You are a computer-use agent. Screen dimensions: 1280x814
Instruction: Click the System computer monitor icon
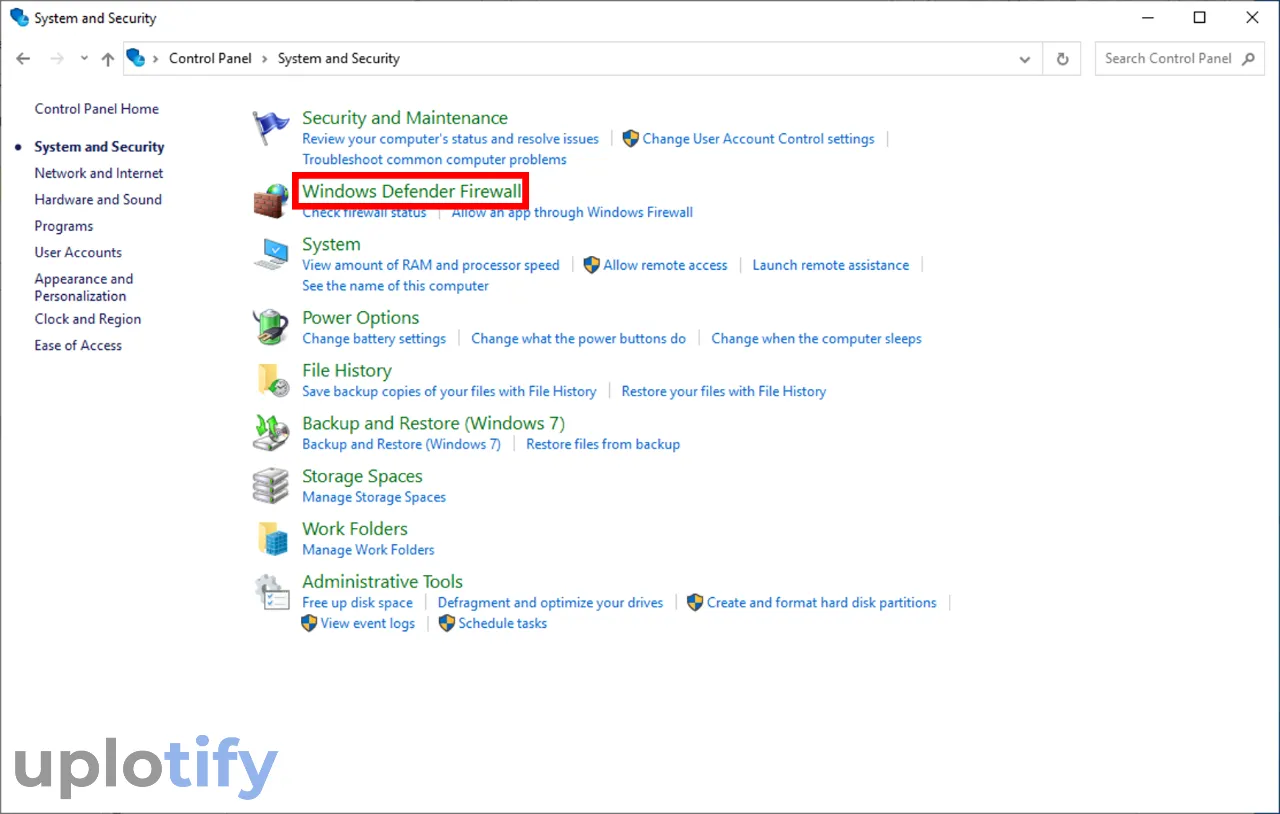coord(270,254)
